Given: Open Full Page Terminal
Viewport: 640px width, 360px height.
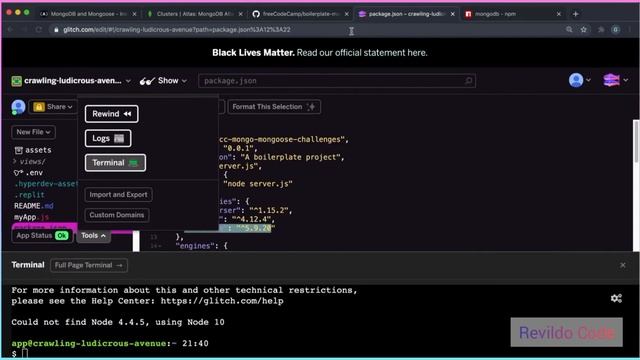Looking at the screenshot, I should 89,265.
